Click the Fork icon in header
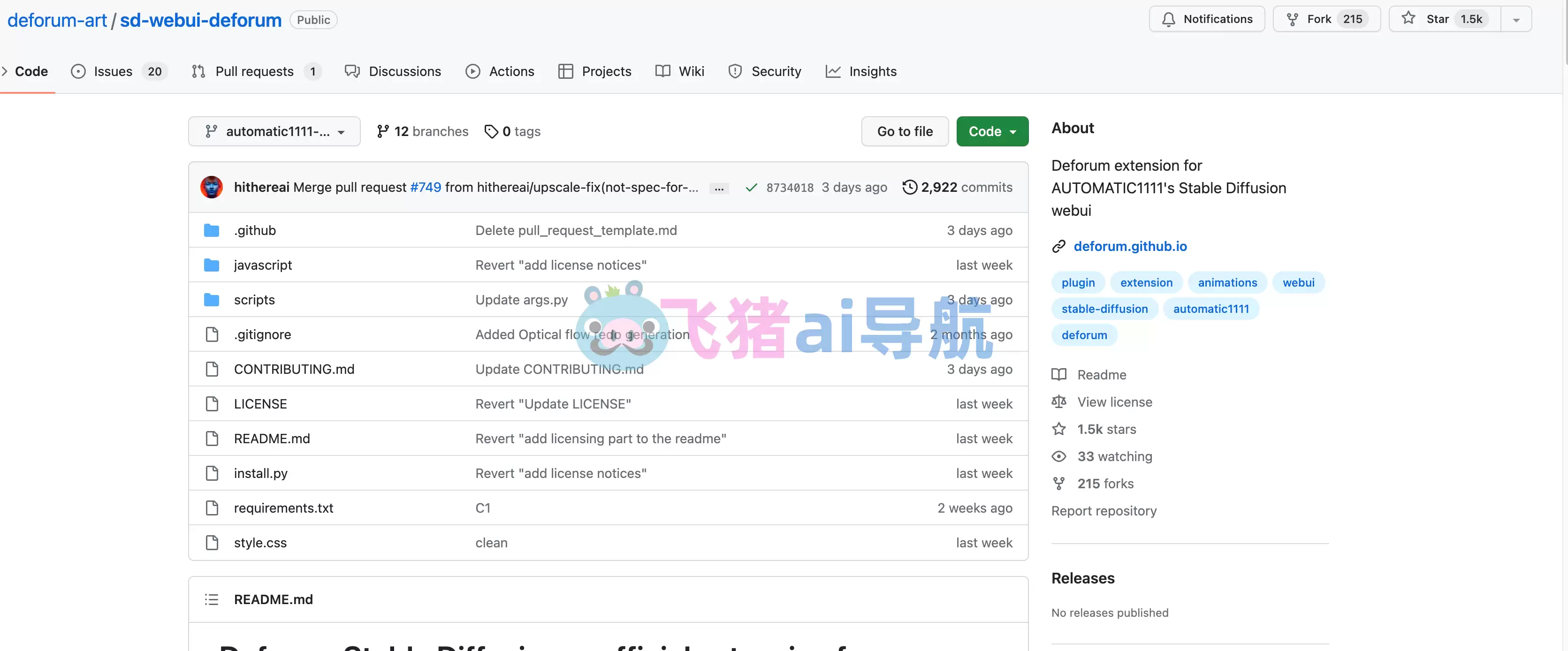Image resolution: width=1568 pixels, height=651 pixels. pyautogui.click(x=1292, y=20)
